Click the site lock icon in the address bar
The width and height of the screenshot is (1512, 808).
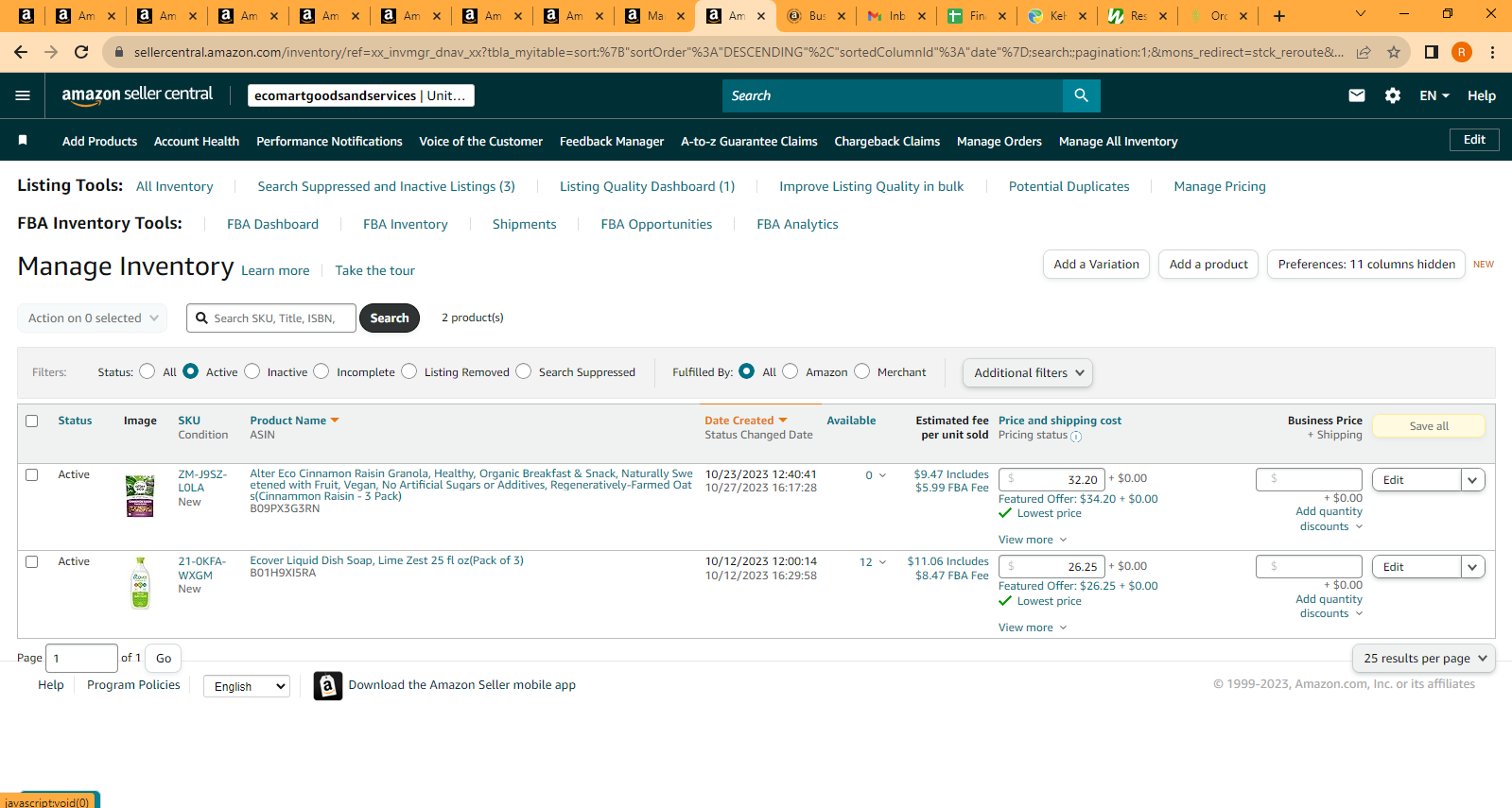click(119, 52)
